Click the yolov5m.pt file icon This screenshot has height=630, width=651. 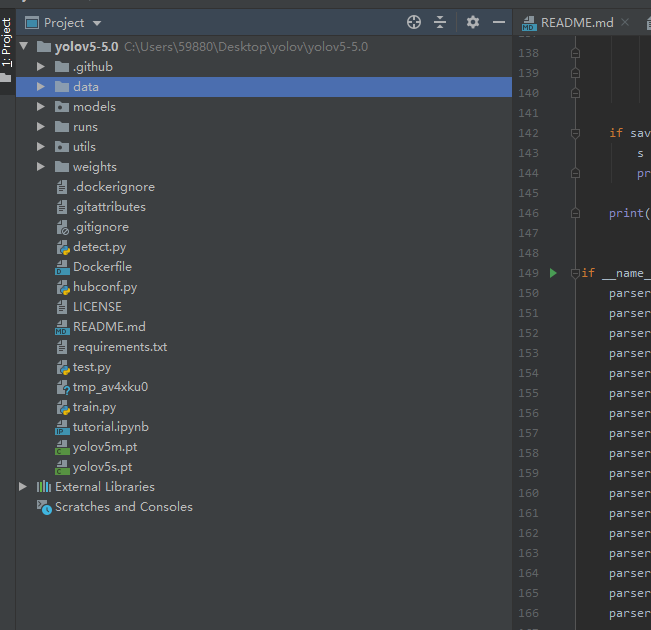point(62,447)
